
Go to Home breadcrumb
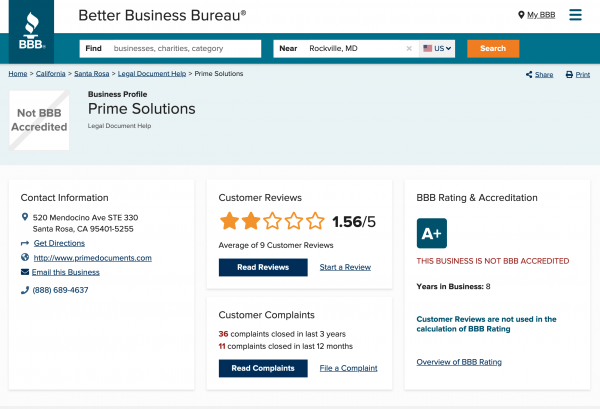tap(18, 73)
